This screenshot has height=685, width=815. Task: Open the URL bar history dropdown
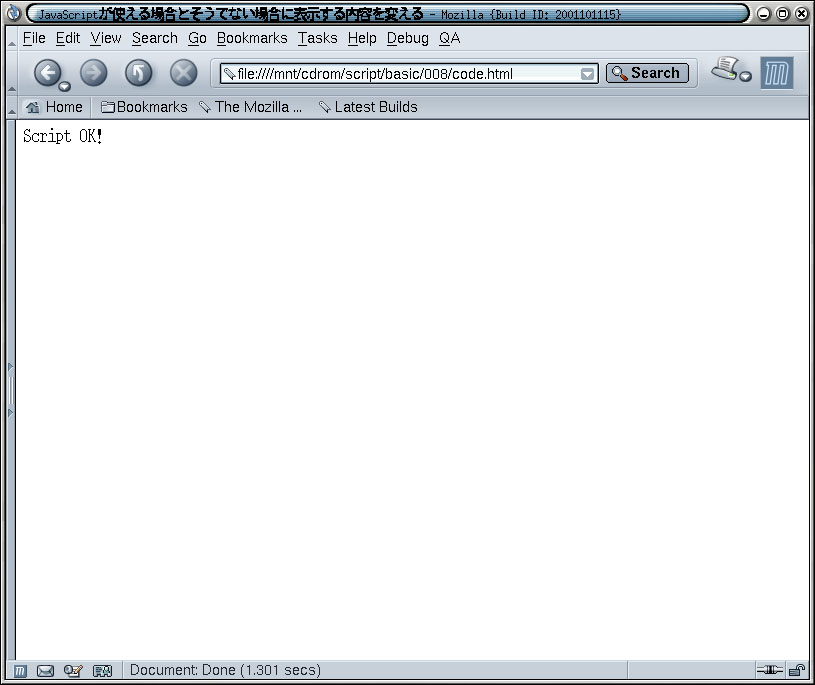(587, 74)
